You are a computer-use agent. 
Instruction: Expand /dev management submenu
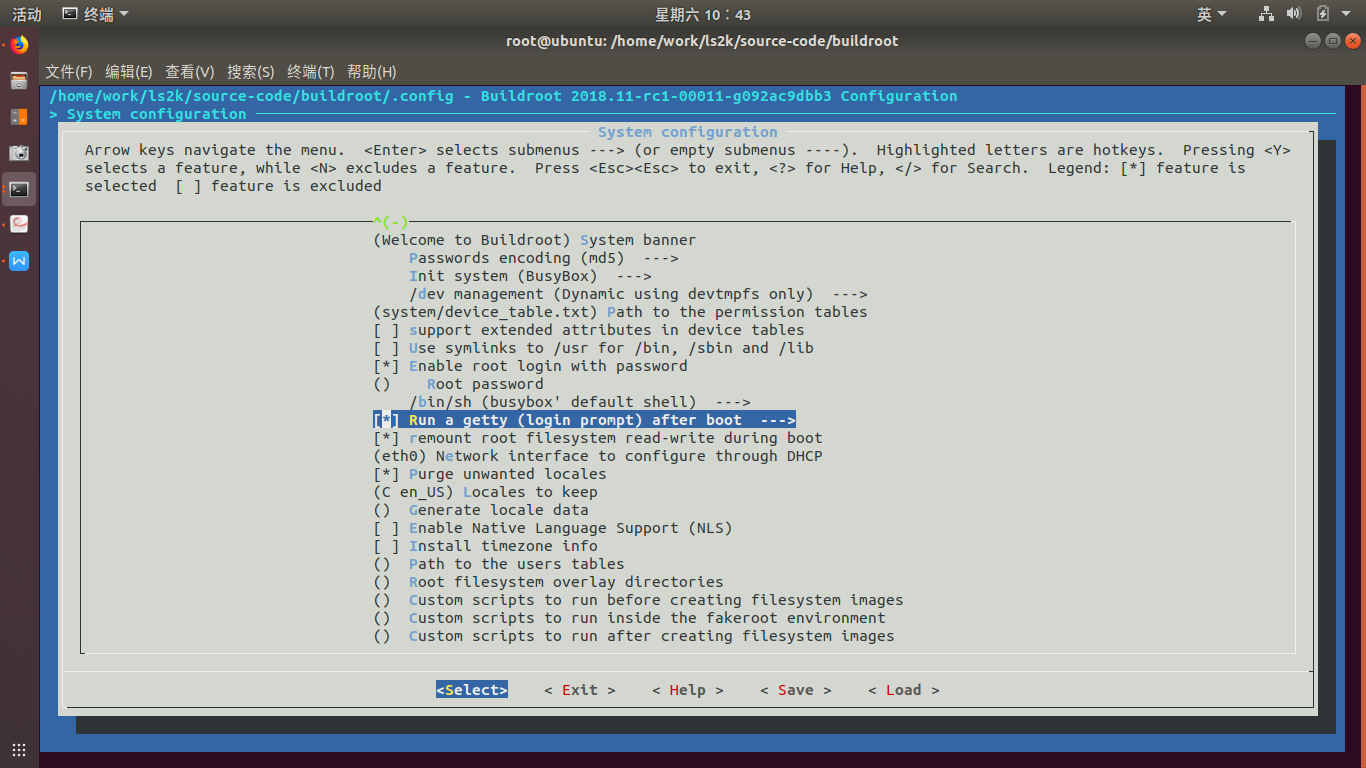[x=638, y=294]
